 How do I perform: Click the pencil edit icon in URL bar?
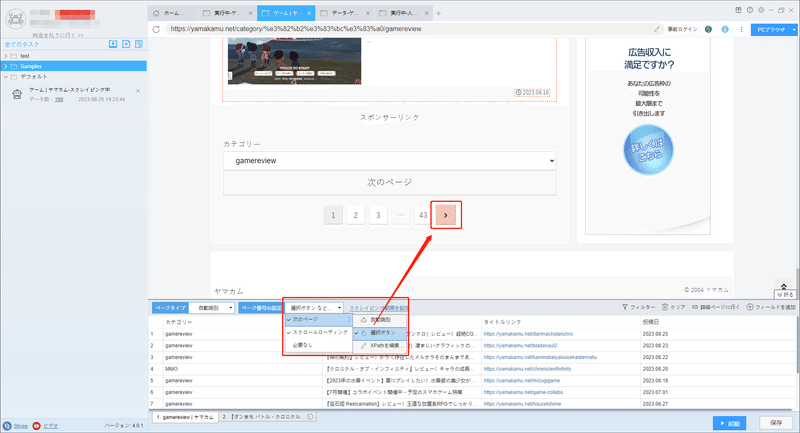(657, 29)
